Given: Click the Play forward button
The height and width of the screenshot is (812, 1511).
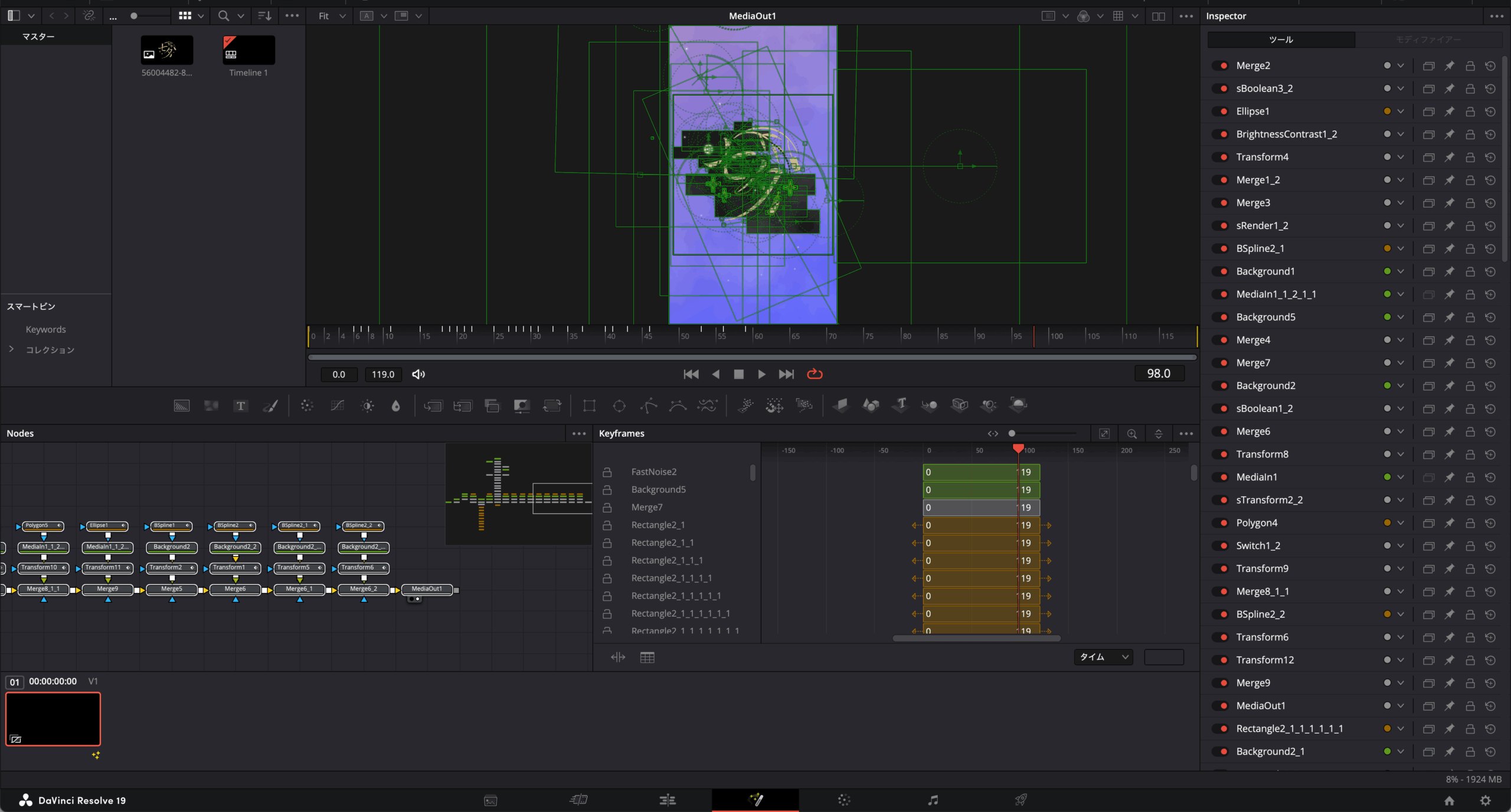Looking at the screenshot, I should click(x=761, y=374).
